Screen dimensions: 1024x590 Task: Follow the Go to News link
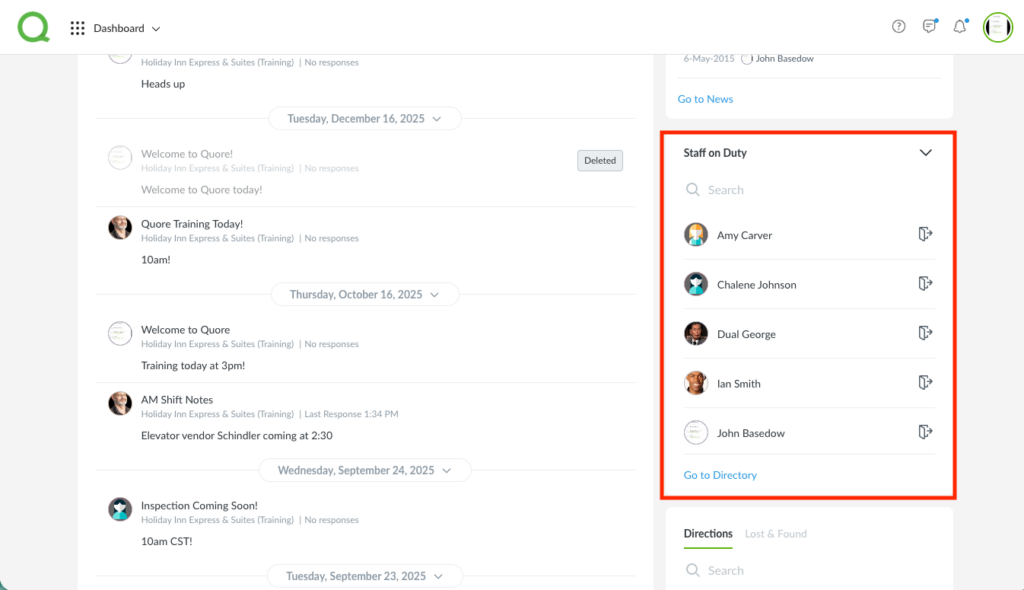(x=705, y=99)
